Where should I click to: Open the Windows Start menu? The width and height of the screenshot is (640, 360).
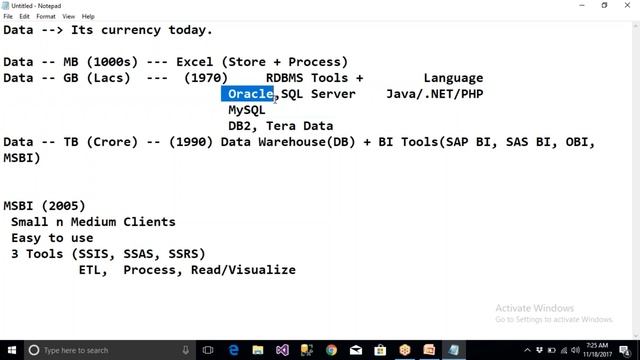click(x=12, y=350)
